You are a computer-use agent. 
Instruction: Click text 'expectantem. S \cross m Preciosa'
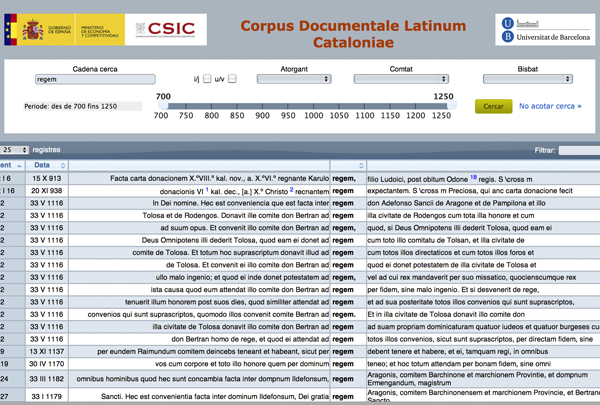pyautogui.click(x=470, y=191)
